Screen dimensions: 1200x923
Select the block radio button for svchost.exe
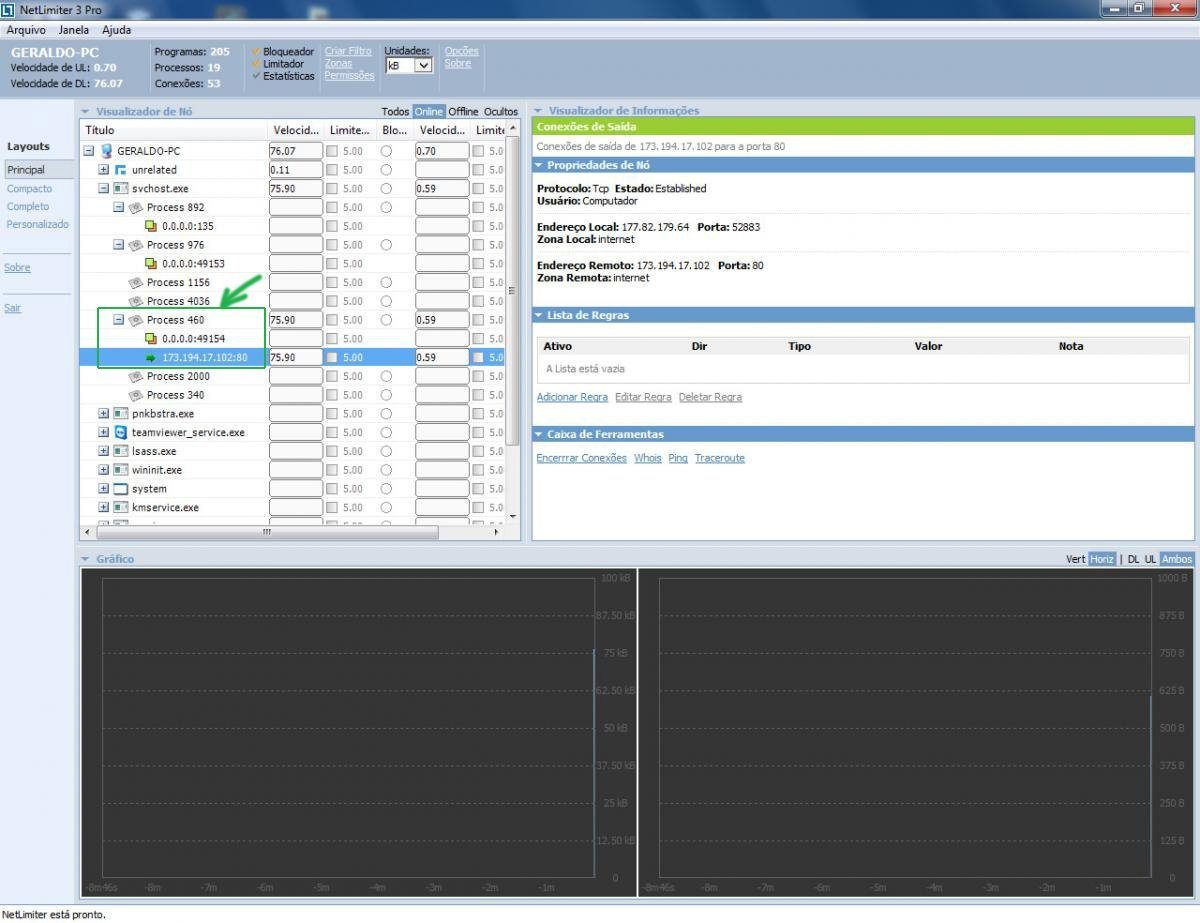[386, 189]
